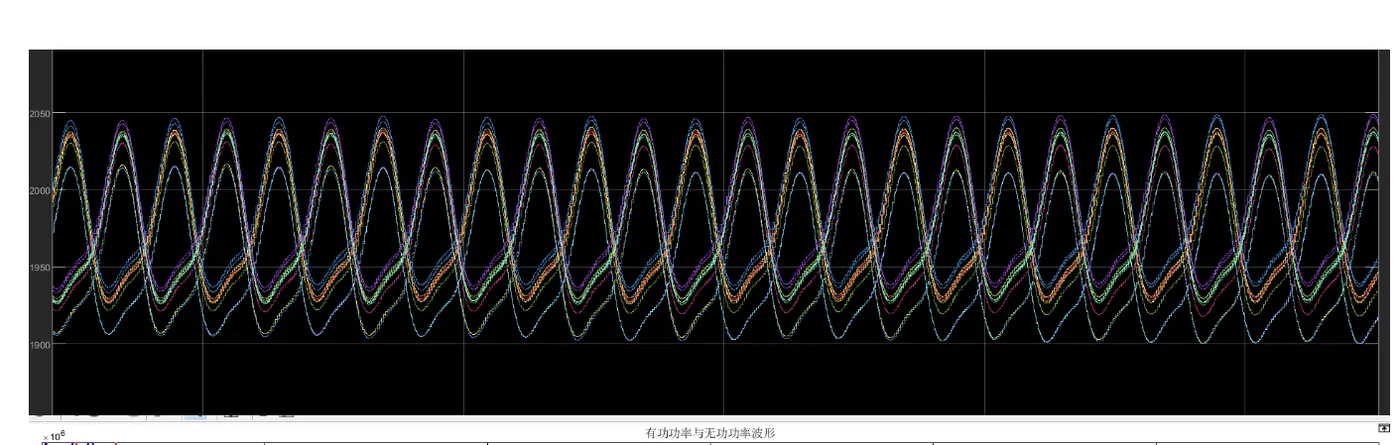Click the 2000 y-axis label
The height and width of the screenshot is (445, 1400).
coord(40,191)
